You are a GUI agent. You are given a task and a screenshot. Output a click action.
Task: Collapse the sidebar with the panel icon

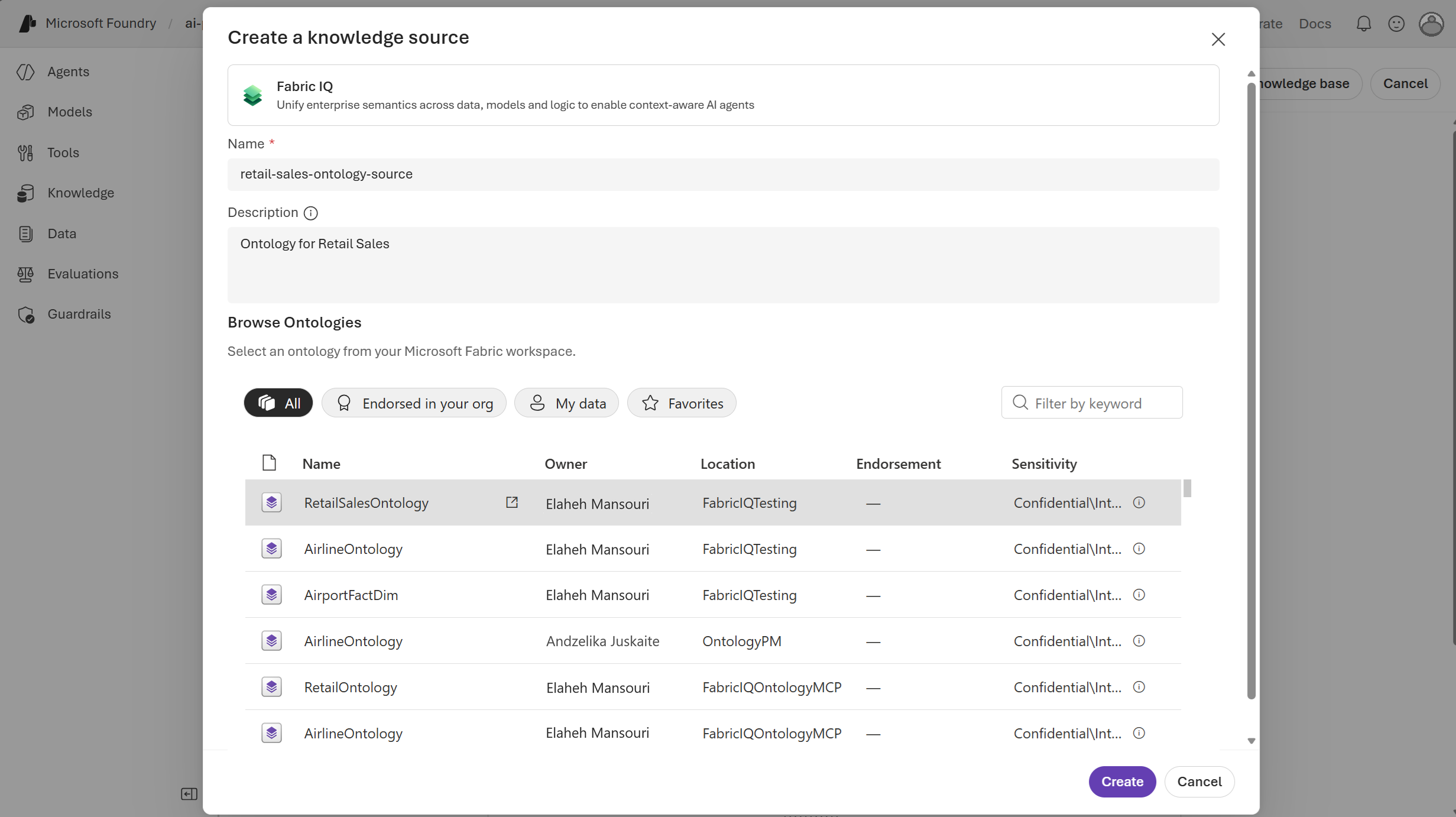click(x=189, y=794)
